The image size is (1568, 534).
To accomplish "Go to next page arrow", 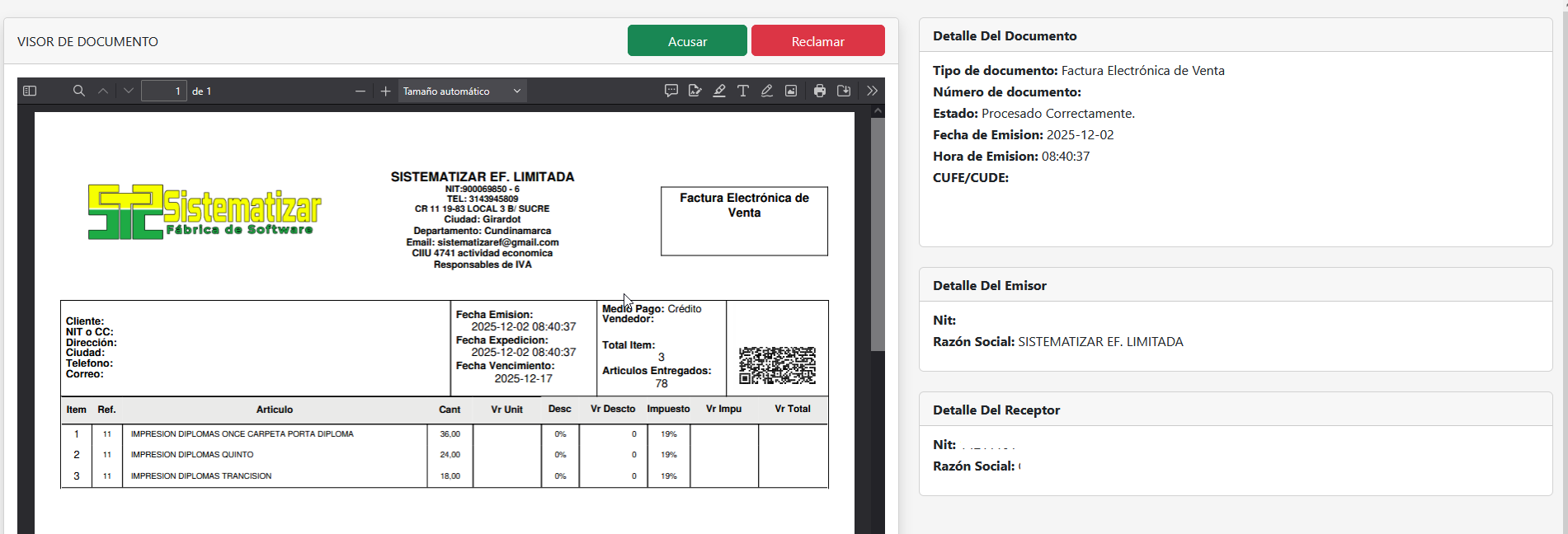I will (x=128, y=91).
